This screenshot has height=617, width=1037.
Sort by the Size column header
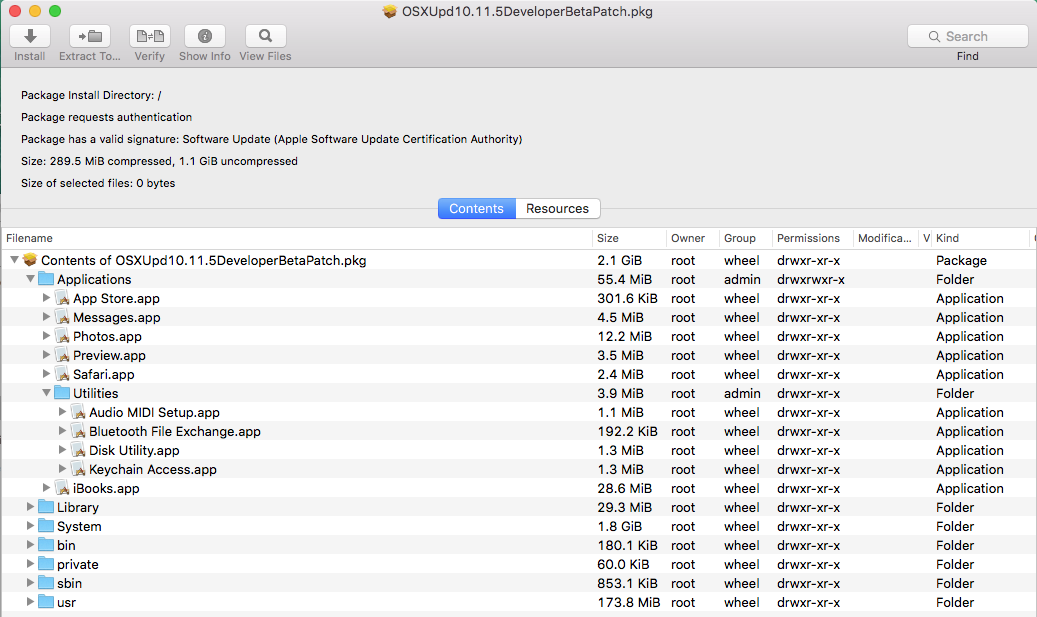click(629, 238)
